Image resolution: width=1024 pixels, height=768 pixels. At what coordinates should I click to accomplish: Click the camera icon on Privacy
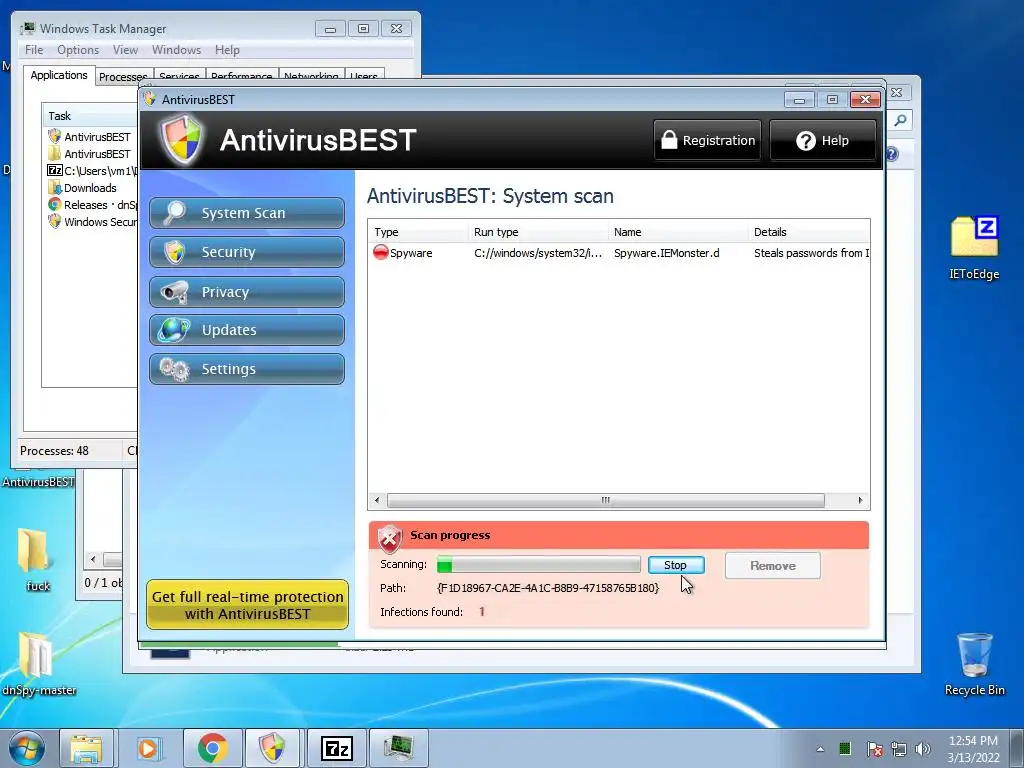click(174, 292)
